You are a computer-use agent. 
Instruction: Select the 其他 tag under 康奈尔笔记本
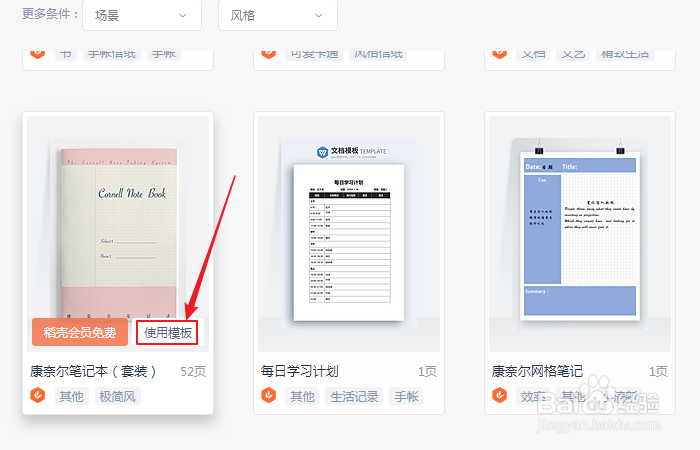coord(71,396)
